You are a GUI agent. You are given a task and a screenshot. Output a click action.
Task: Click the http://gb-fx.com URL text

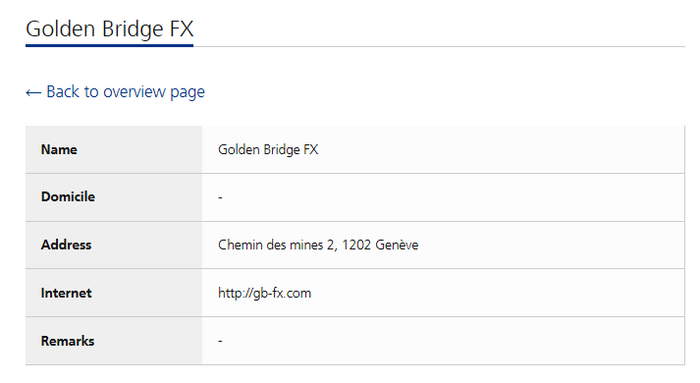click(264, 293)
